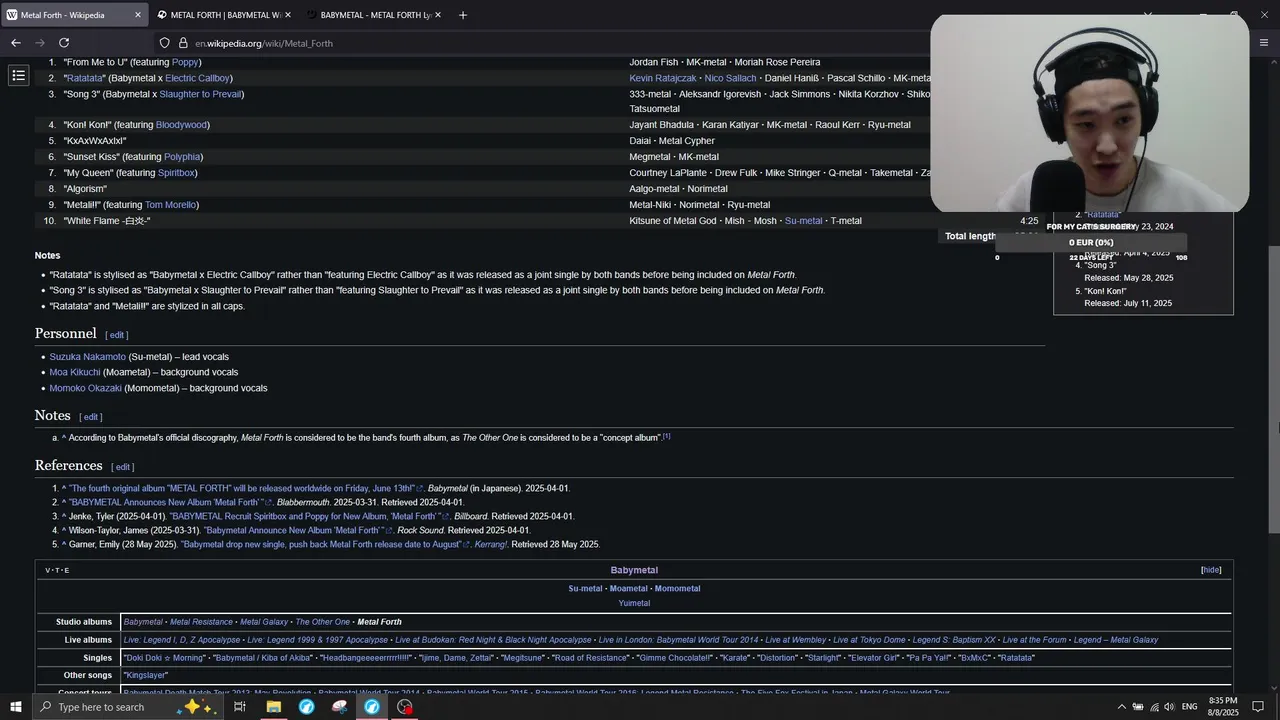Open the Billboard Spiritbox and Poppy reference link

point(307,517)
